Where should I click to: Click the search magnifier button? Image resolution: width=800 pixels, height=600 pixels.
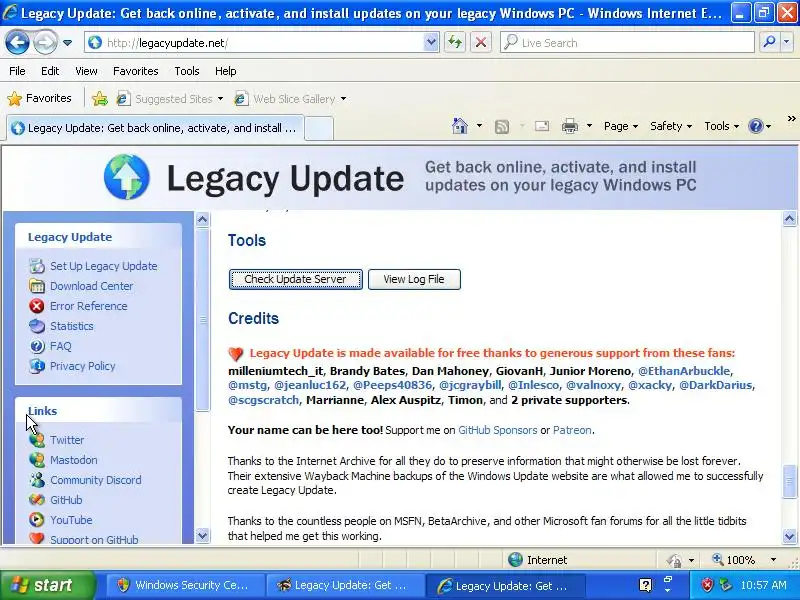pyautogui.click(x=769, y=43)
